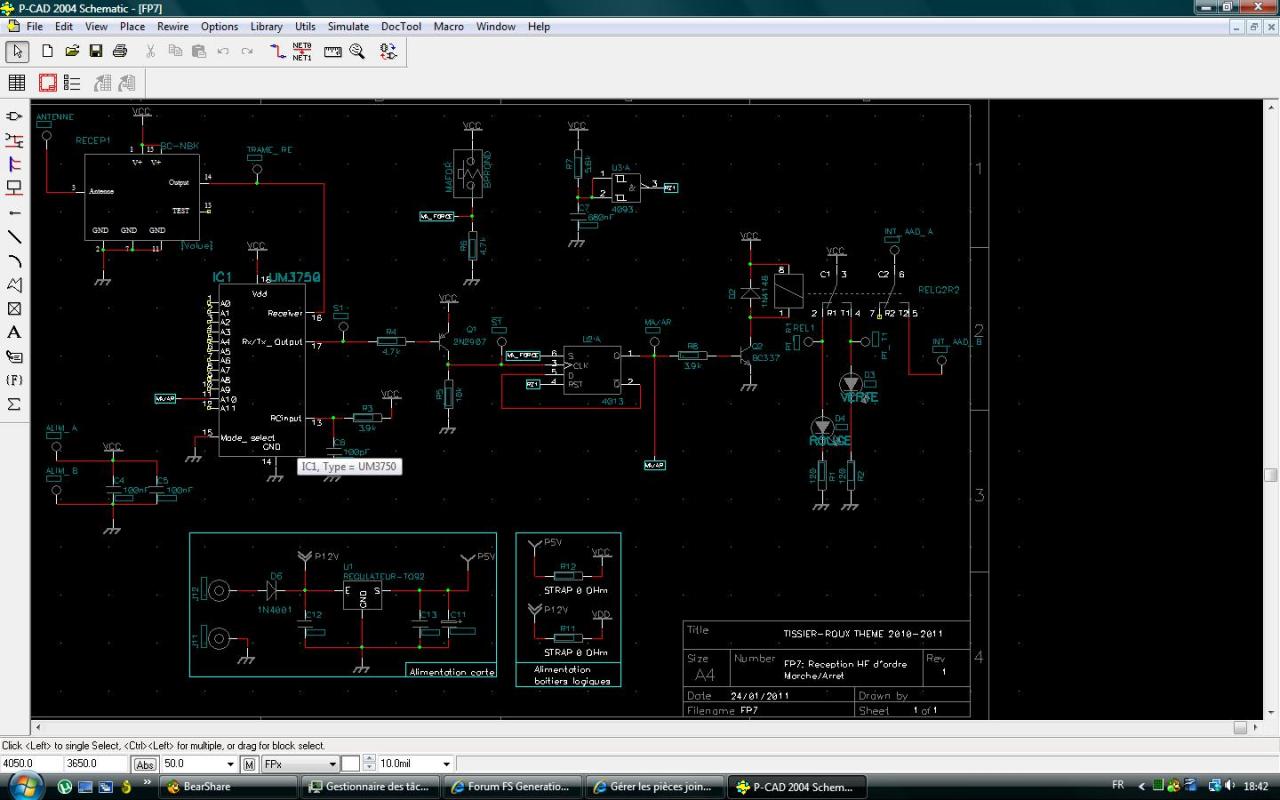Switch to Gérer les pièces jointes taskbar window

654,787
